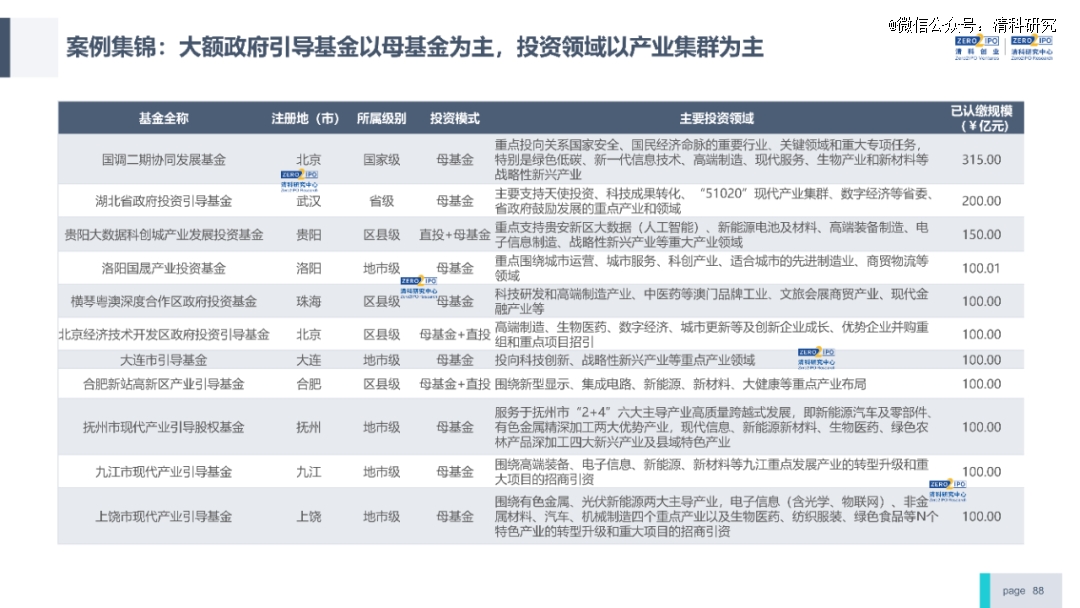Select fund name 北京经济技术开发区政府投资引导基金
Image resolution: width=1080 pixels, height=608 pixels.
coord(163,335)
